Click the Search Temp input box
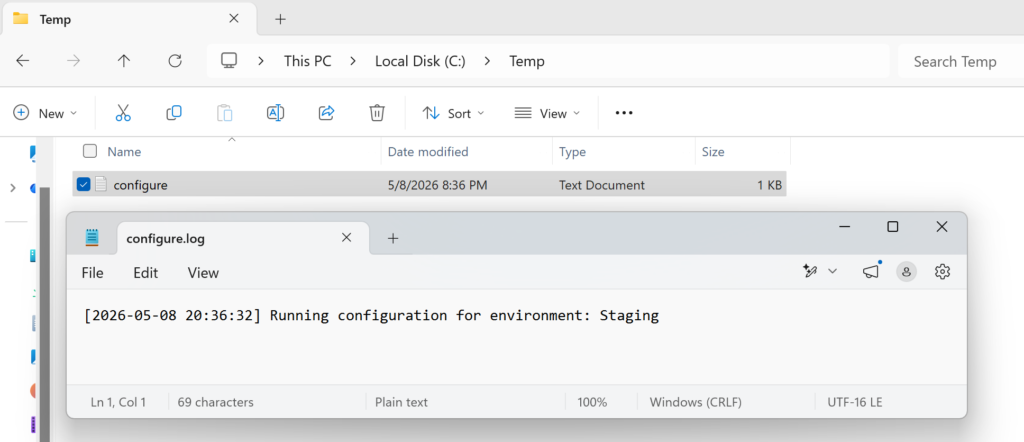 click(961, 61)
